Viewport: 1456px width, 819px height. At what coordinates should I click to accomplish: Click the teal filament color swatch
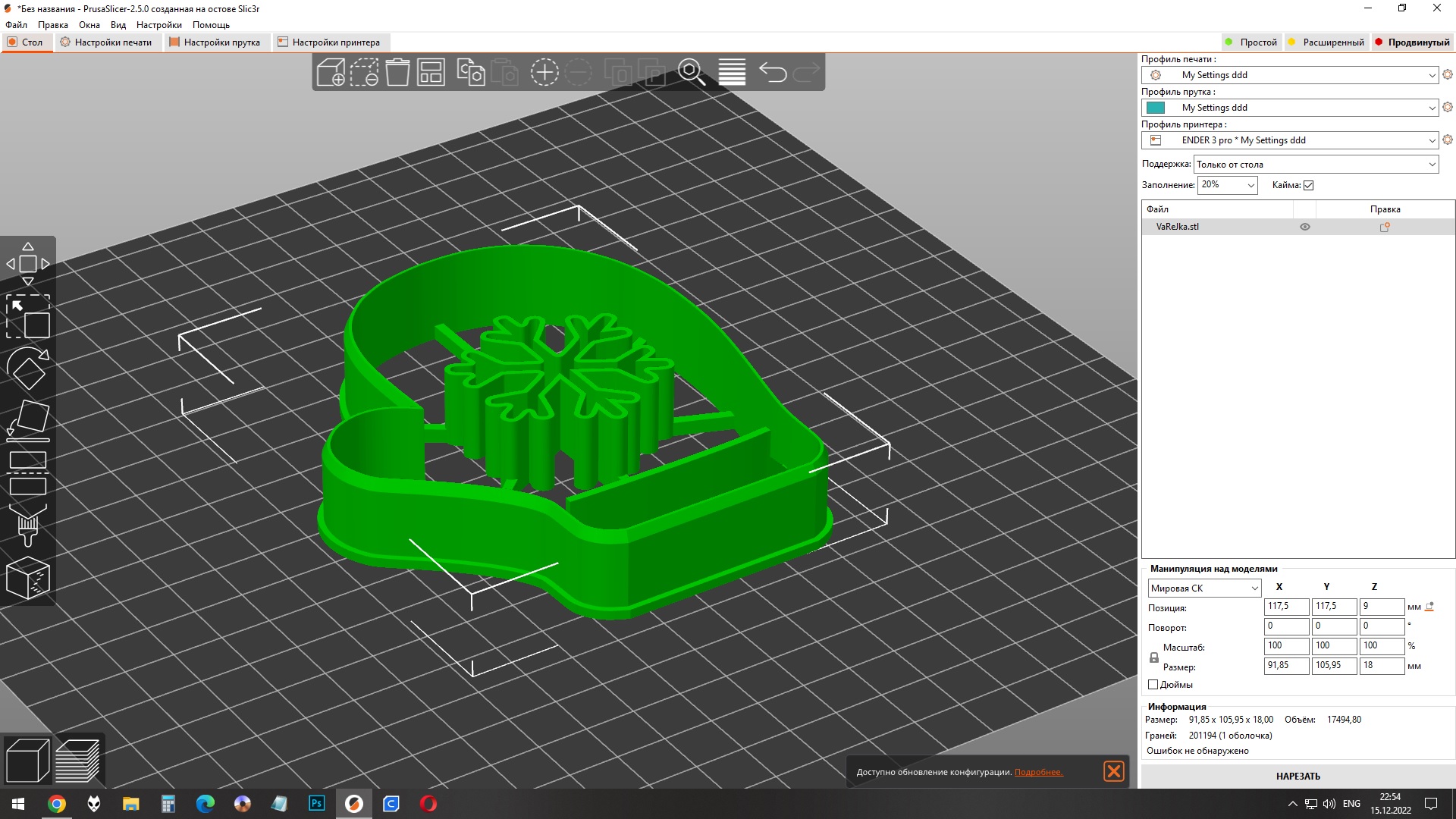(x=1156, y=108)
